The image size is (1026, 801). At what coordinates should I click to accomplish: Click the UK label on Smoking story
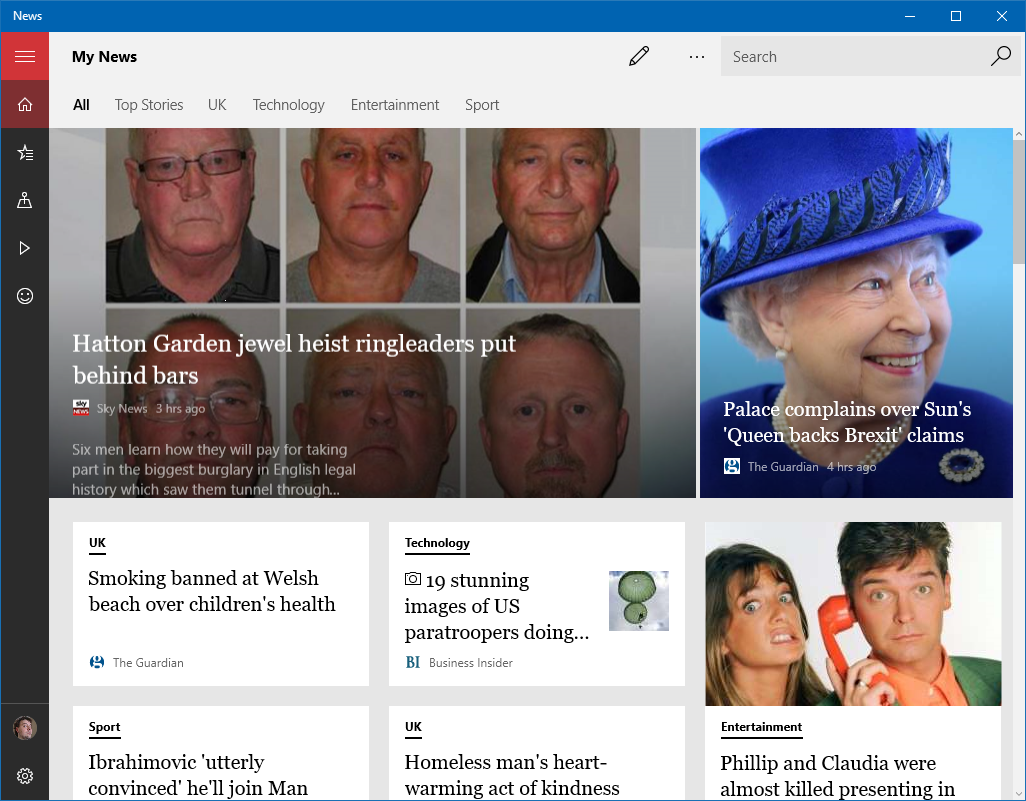(97, 543)
